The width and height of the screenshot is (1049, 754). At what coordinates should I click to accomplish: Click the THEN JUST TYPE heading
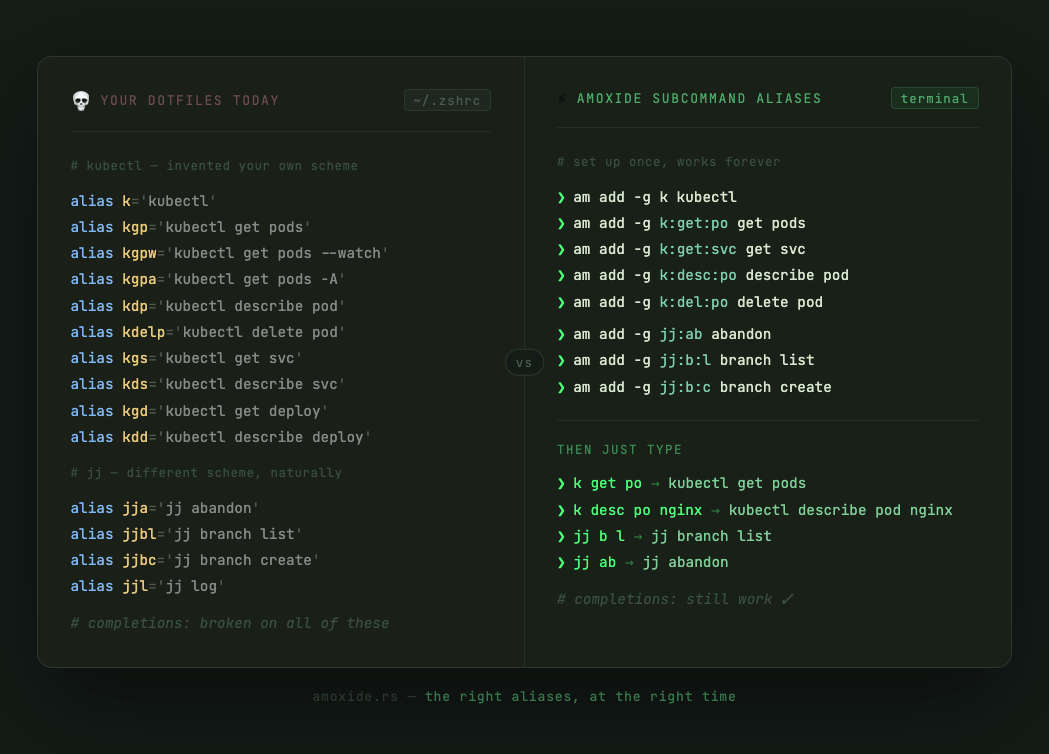pyautogui.click(x=619, y=450)
